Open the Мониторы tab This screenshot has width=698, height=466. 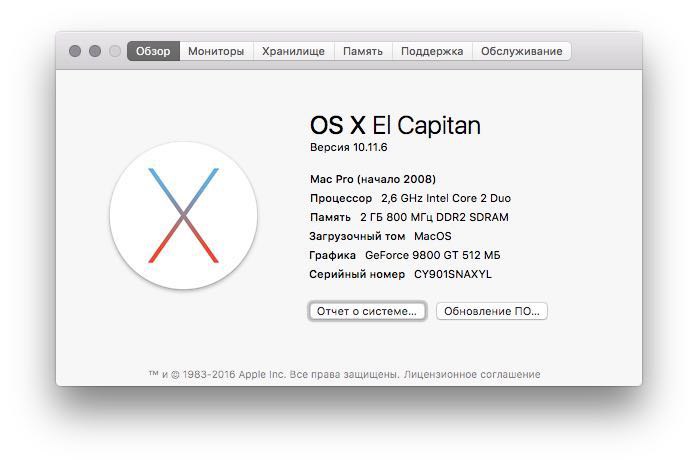tap(216, 51)
